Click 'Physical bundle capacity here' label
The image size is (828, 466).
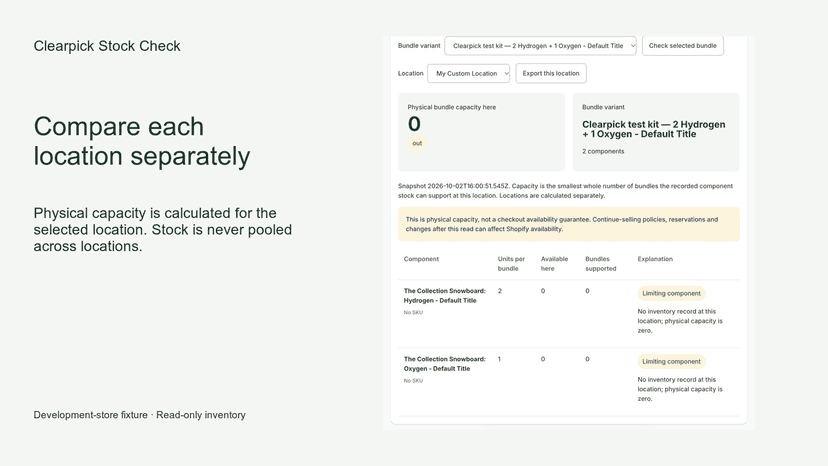point(451,107)
